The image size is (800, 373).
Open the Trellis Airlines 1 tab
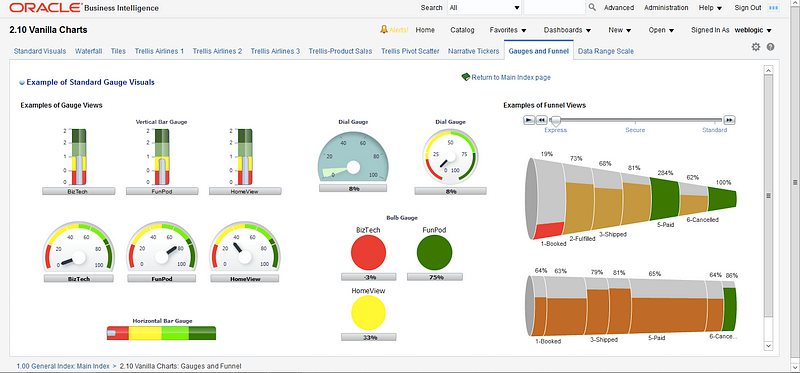pos(159,51)
